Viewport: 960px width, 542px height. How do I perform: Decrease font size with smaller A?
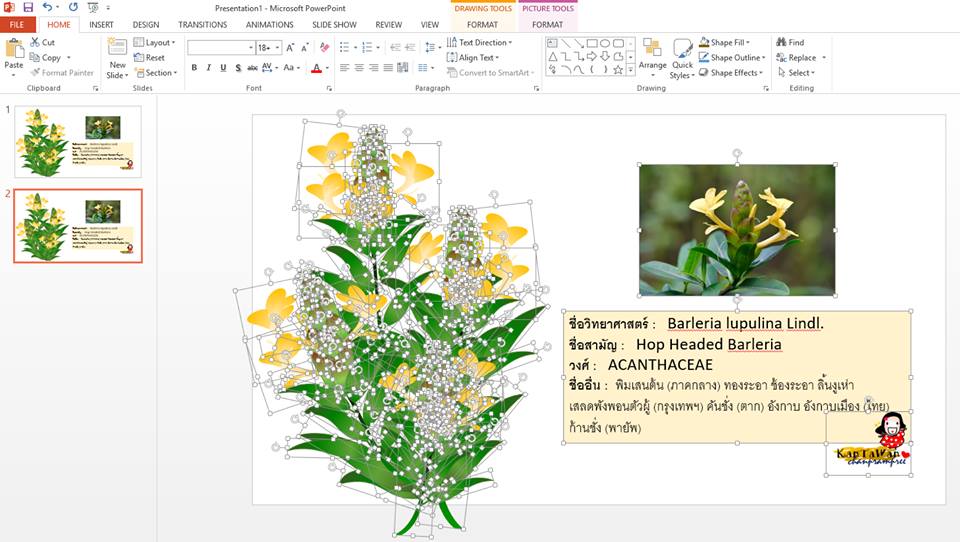304,47
